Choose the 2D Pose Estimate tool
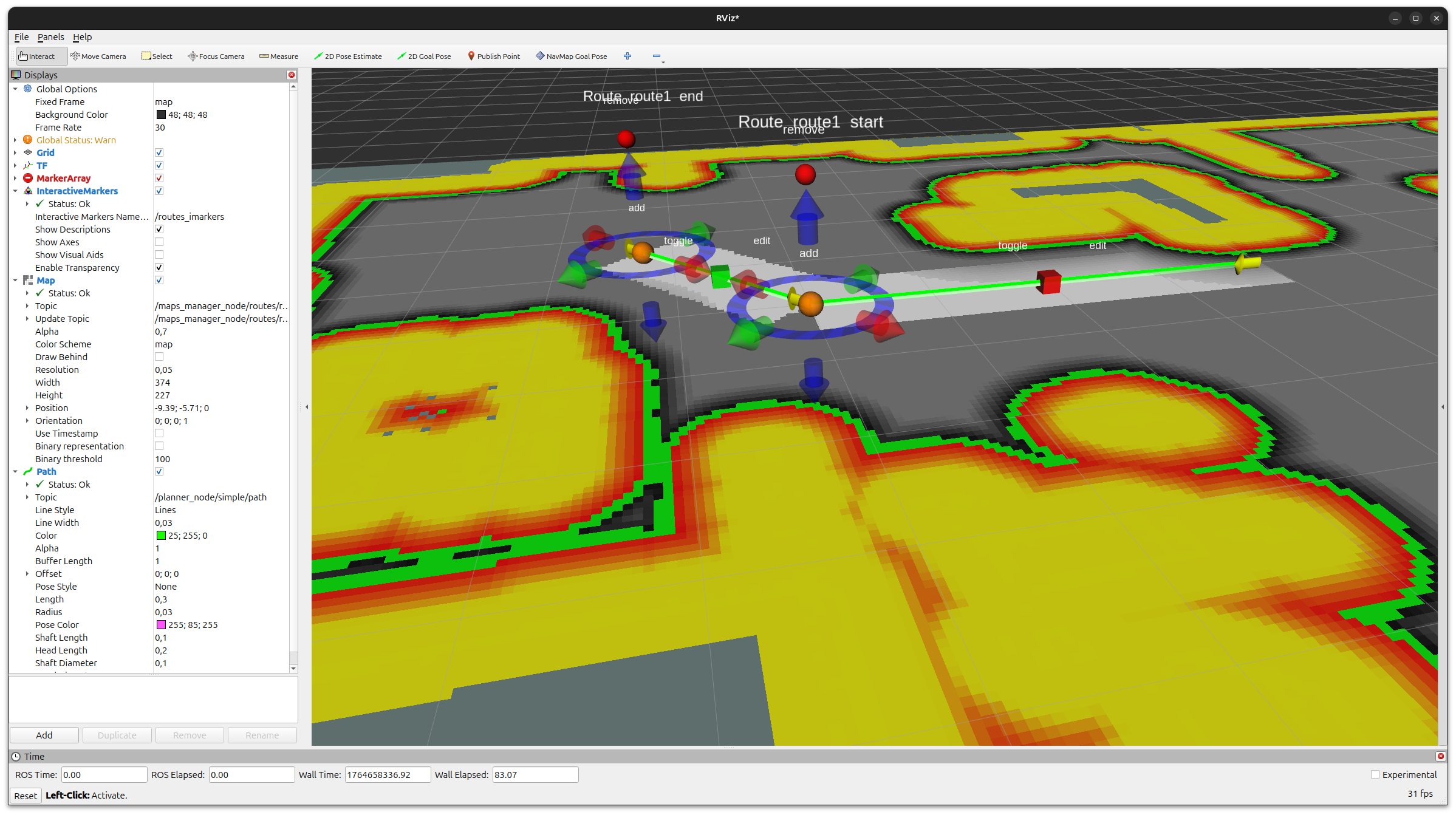1456x815 pixels. (x=348, y=56)
